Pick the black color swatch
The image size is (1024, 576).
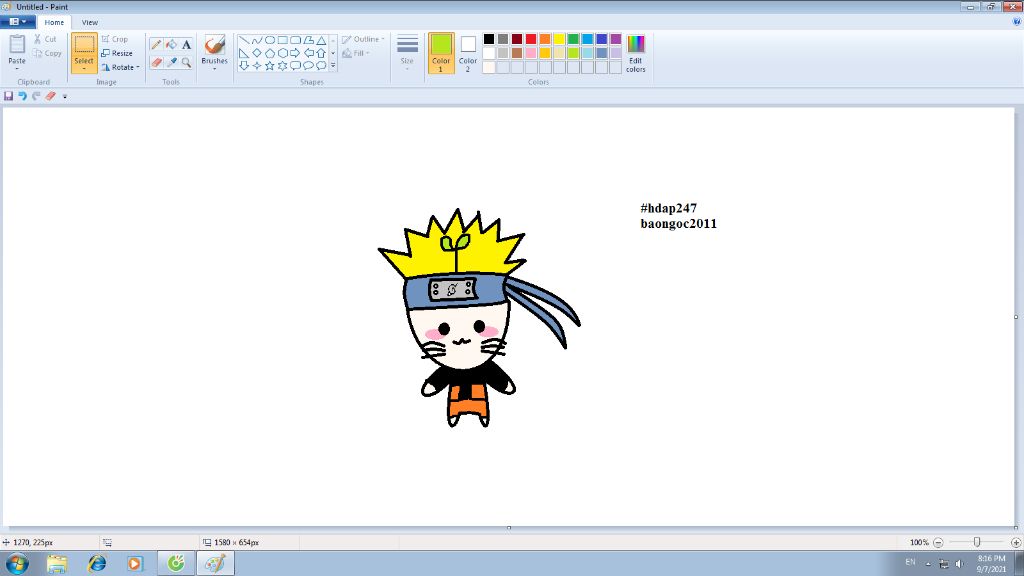(488, 39)
